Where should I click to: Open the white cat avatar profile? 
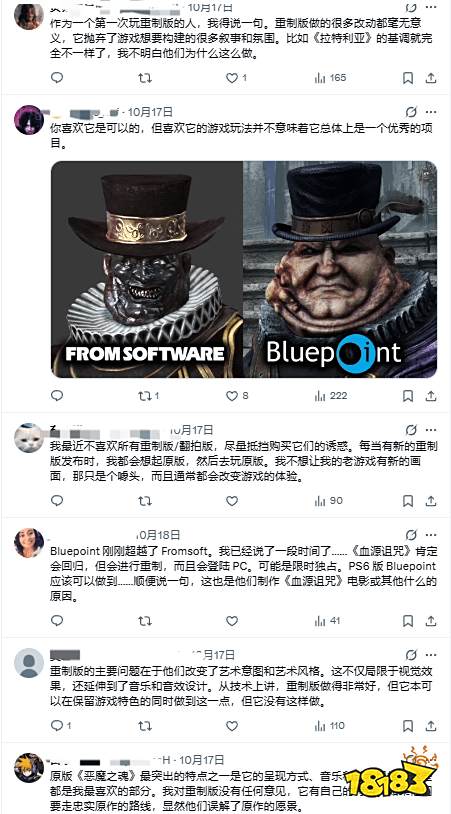29,438
